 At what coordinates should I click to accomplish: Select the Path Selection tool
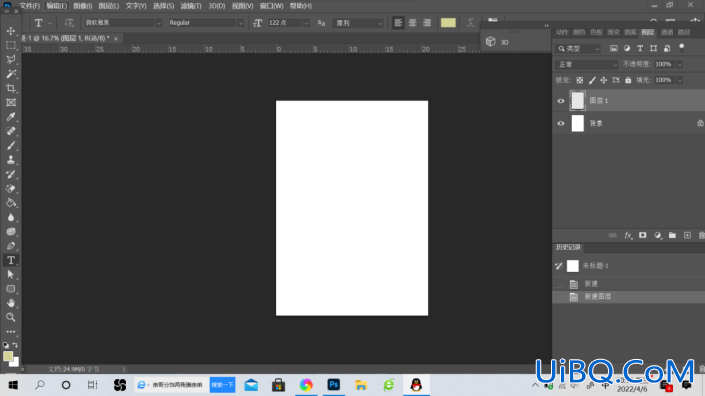coord(11,275)
